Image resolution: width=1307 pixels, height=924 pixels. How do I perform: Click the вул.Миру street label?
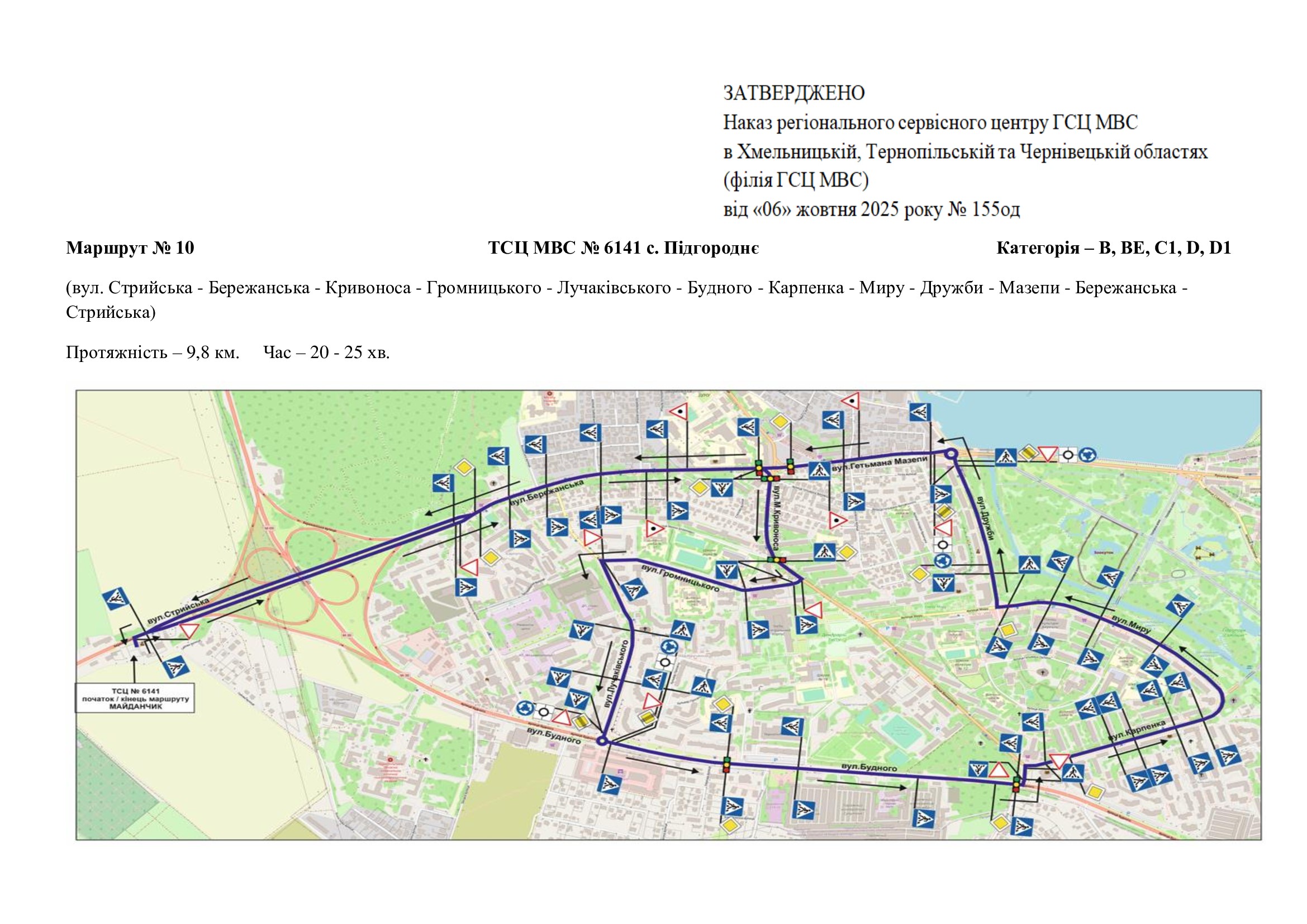(1130, 625)
